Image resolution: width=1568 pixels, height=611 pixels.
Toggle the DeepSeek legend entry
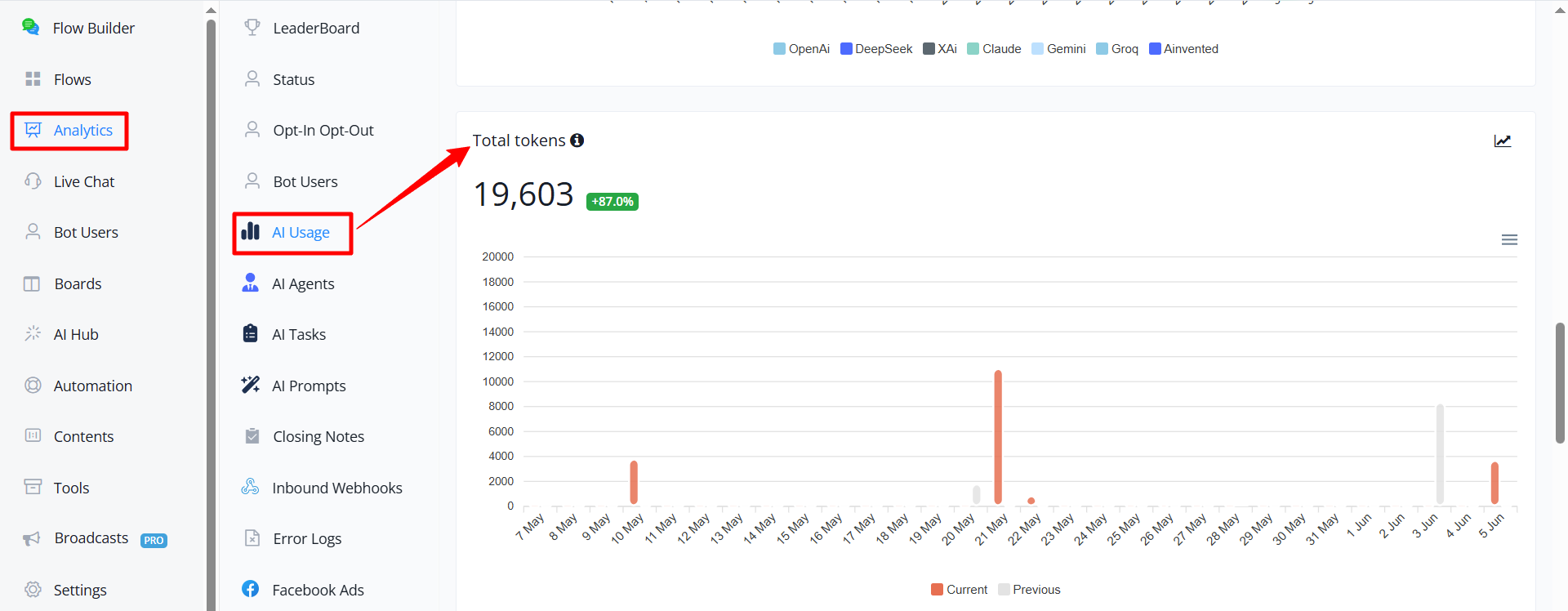[x=876, y=49]
